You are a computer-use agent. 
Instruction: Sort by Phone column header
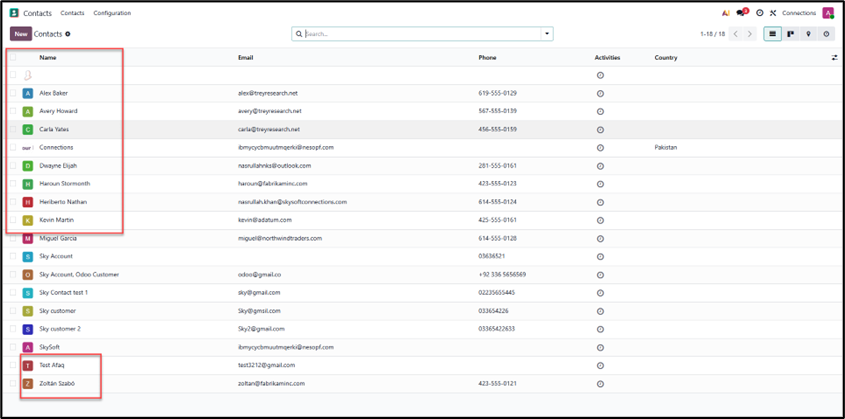(487, 58)
